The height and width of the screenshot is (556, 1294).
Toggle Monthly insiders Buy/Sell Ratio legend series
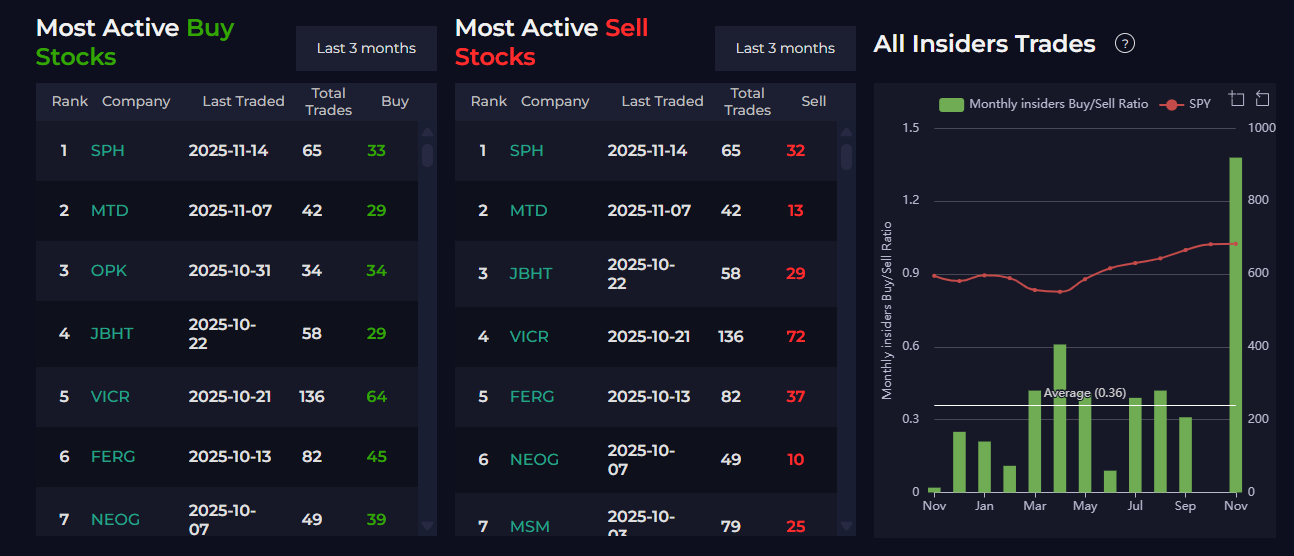pyautogui.click(x=1044, y=104)
